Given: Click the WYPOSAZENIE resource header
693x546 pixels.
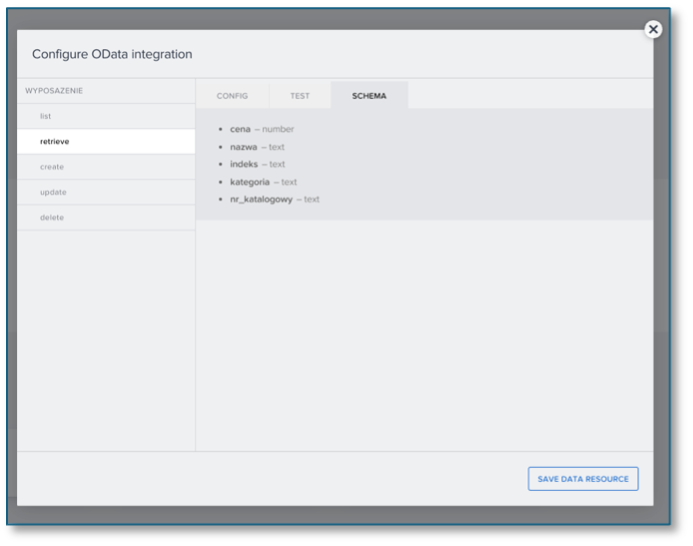Looking at the screenshot, I should click(54, 91).
